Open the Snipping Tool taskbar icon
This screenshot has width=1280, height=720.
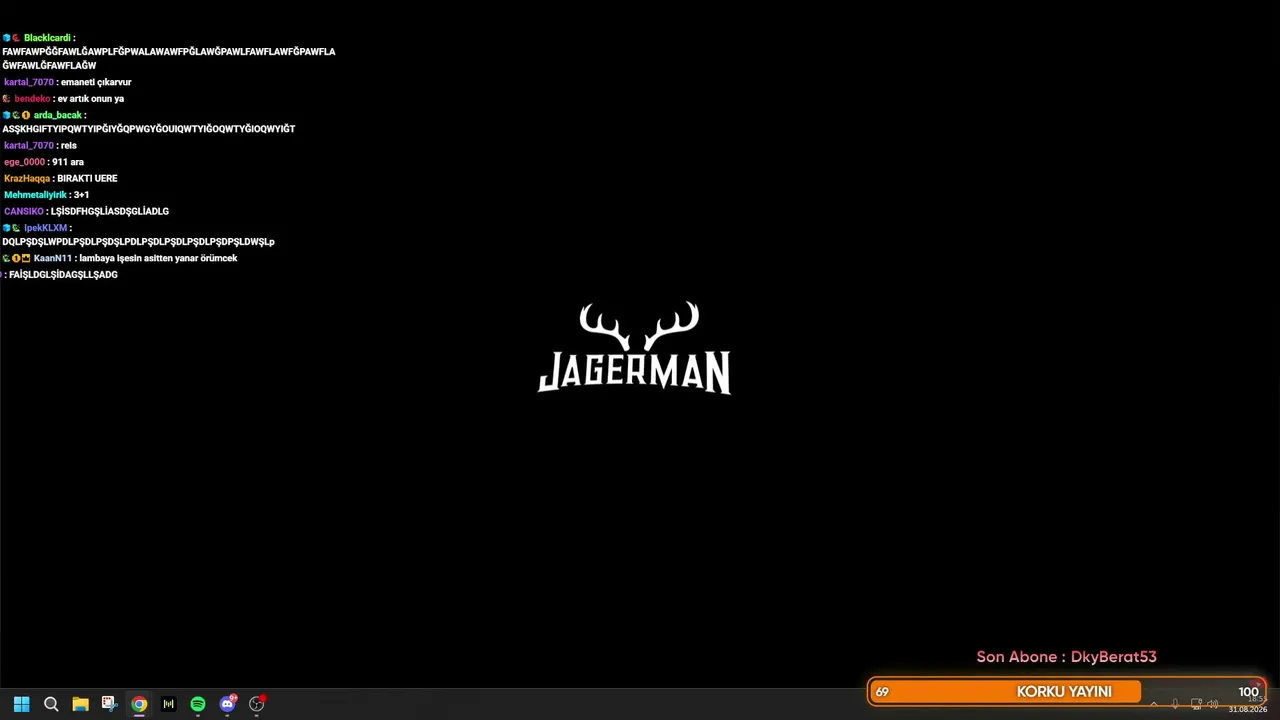click(x=109, y=704)
